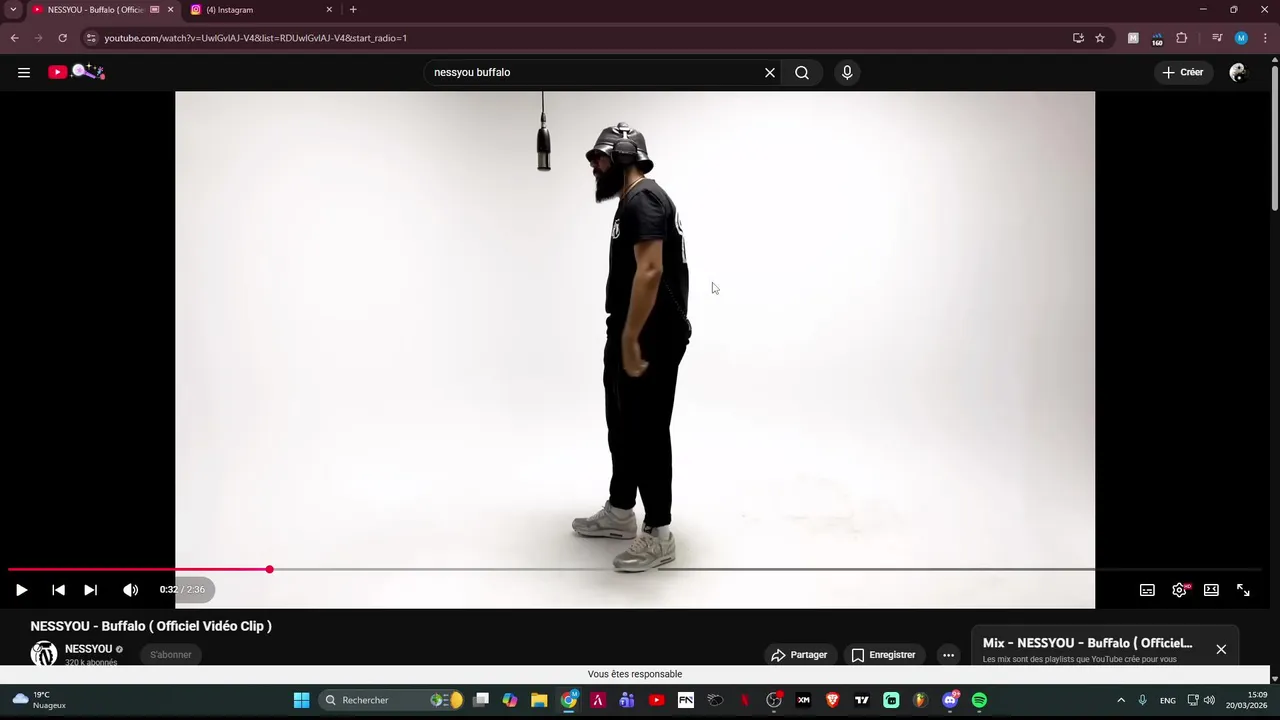1280x720 pixels.
Task: Open player settings gear
Action: (x=1180, y=590)
